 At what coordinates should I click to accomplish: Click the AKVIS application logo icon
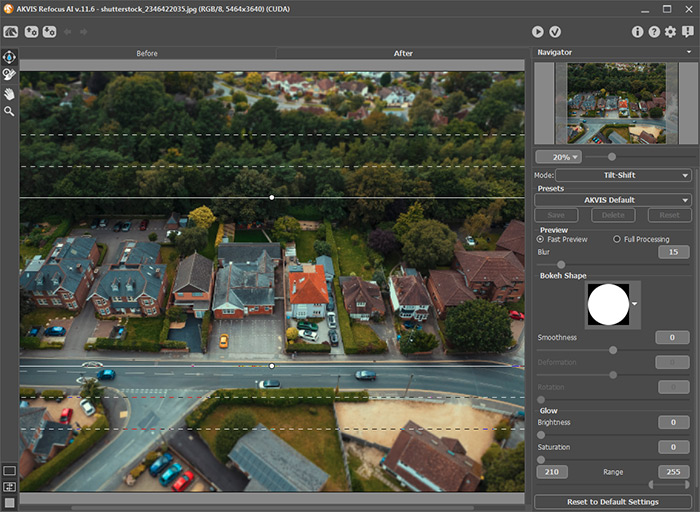click(x=8, y=8)
